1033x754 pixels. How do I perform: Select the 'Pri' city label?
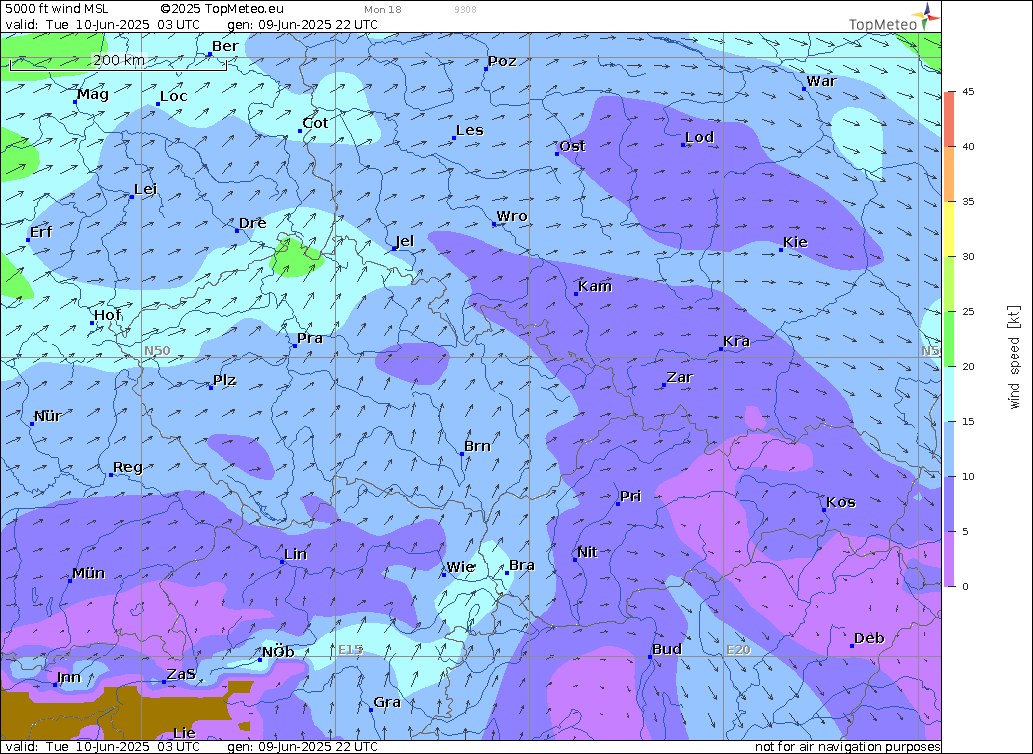point(631,497)
